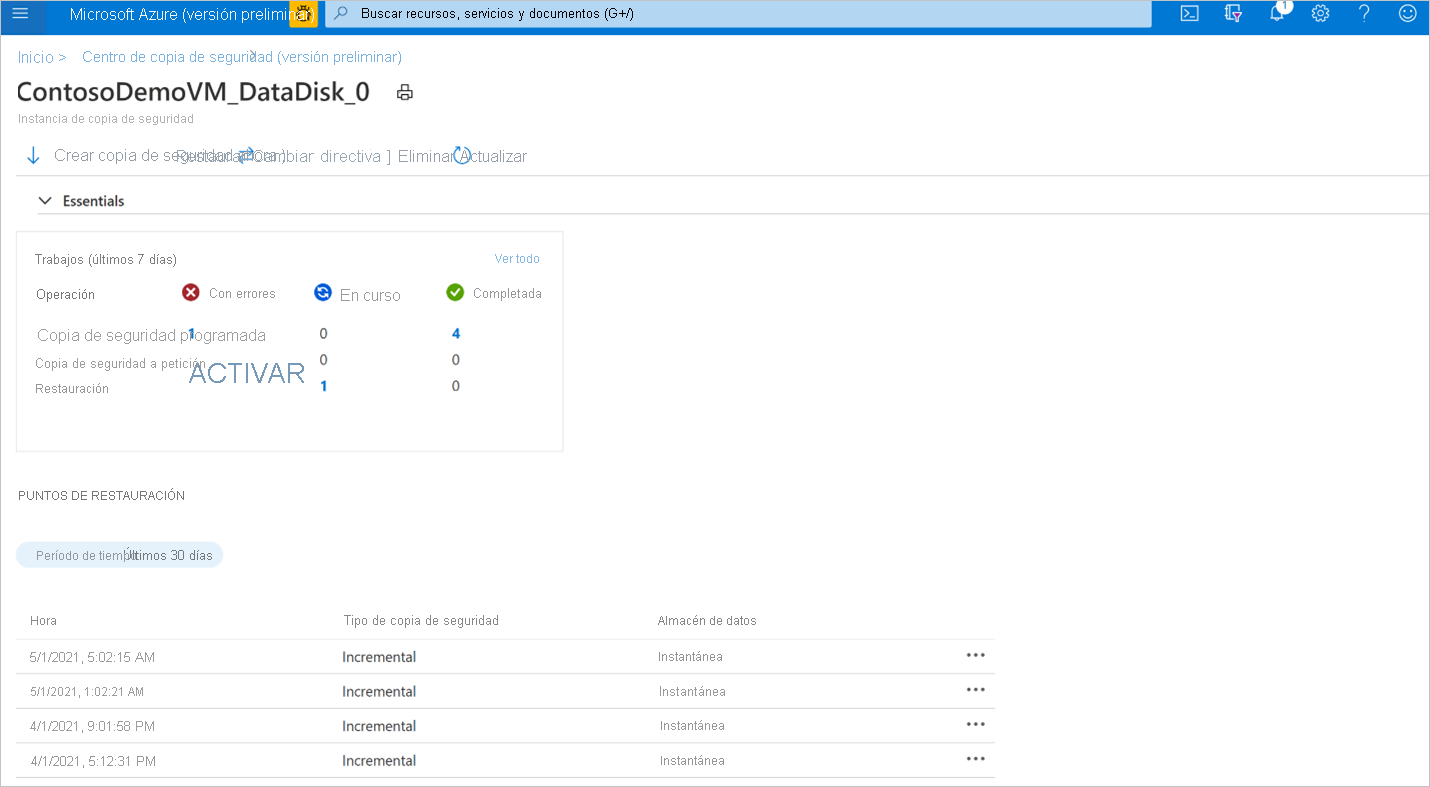Click Incremental in the 5:02:15 AM row
The image size is (1430, 787).
pyautogui.click(x=379, y=657)
